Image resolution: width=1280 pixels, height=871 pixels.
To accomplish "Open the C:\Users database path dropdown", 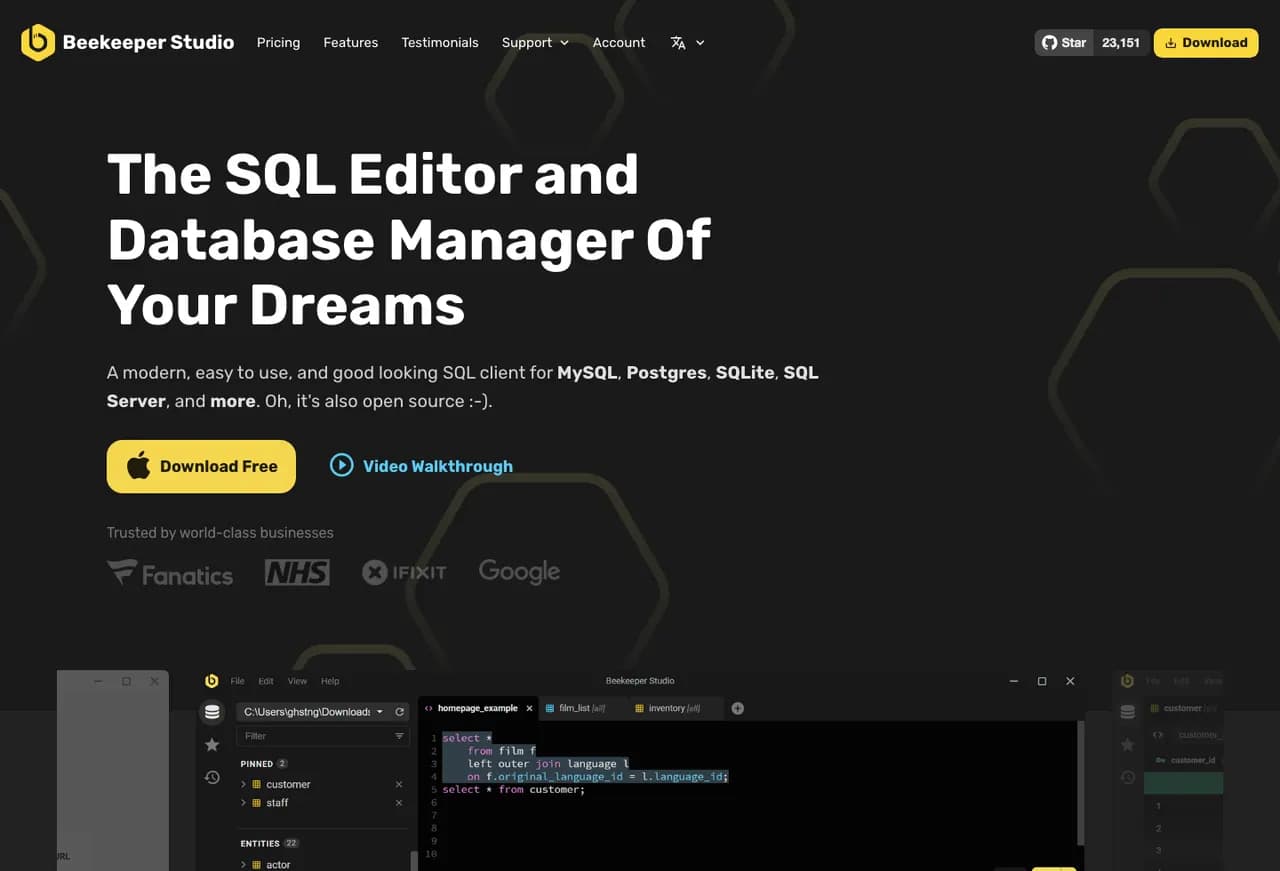I will tap(314, 712).
